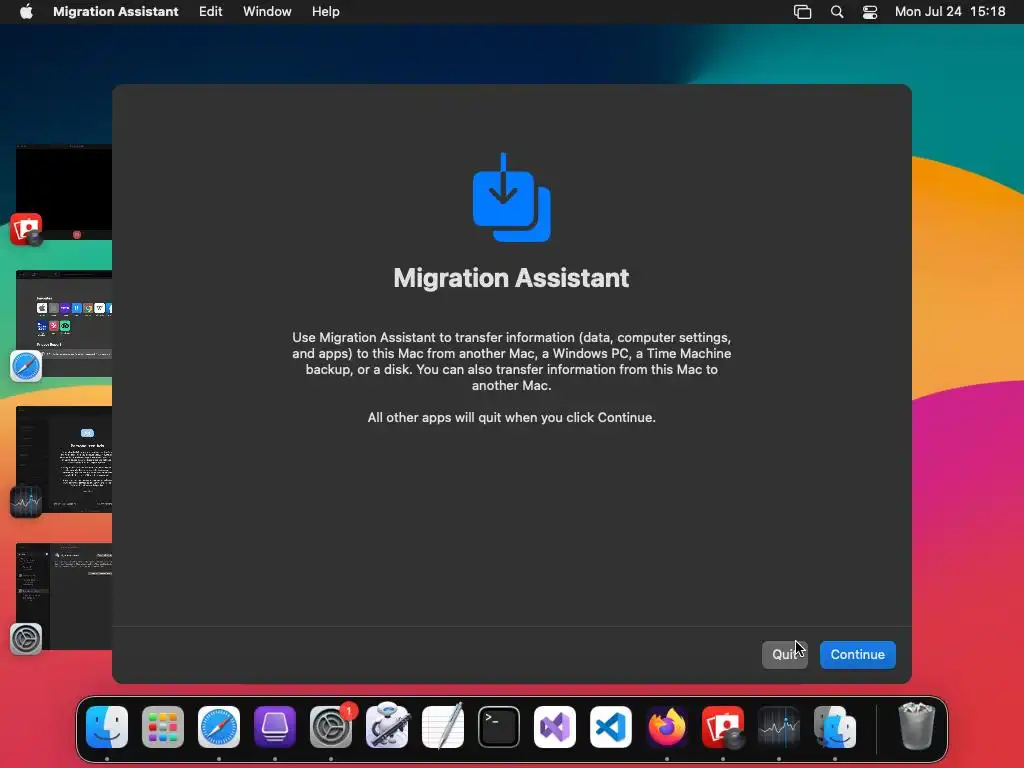1024x768 pixels.
Task: Open Spotlight search
Action: [837, 12]
